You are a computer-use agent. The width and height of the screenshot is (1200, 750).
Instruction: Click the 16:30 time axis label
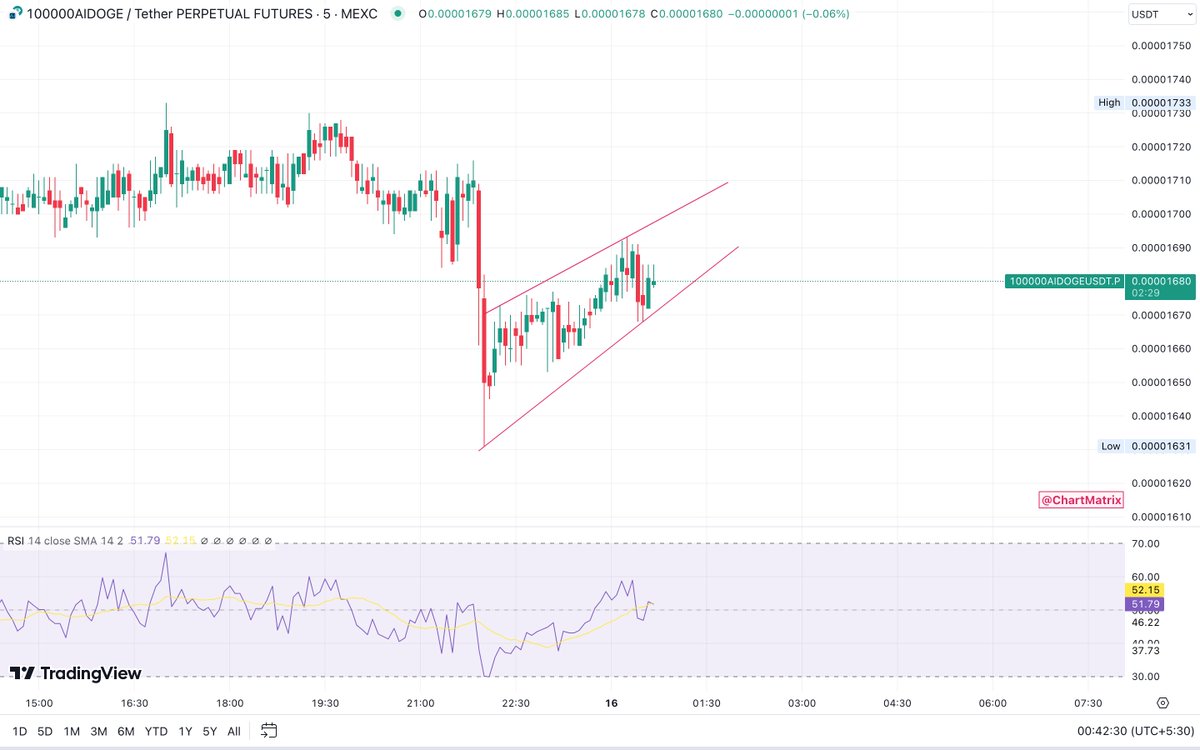point(134,704)
